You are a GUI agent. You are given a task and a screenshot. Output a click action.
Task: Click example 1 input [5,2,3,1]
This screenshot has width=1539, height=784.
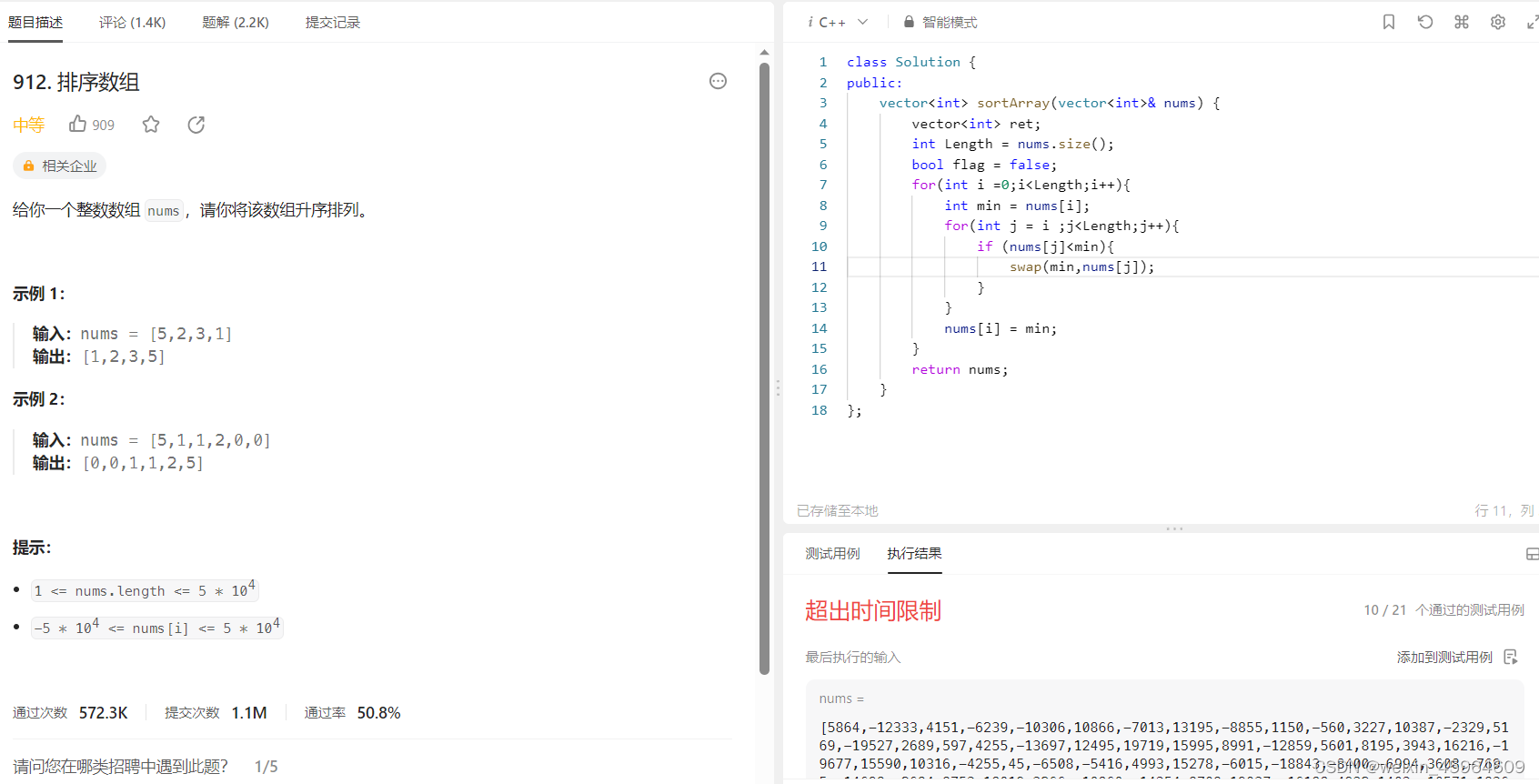[x=191, y=334]
